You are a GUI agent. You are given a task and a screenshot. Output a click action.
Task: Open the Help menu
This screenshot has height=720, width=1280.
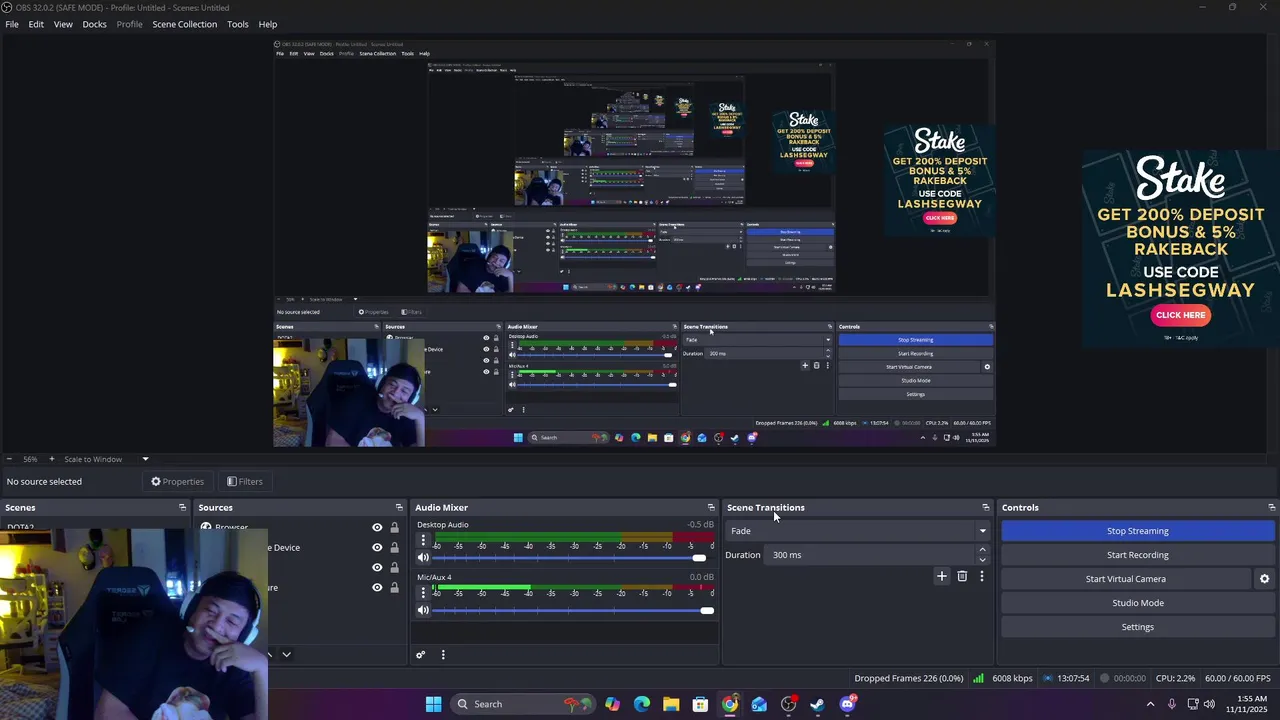coord(268,24)
